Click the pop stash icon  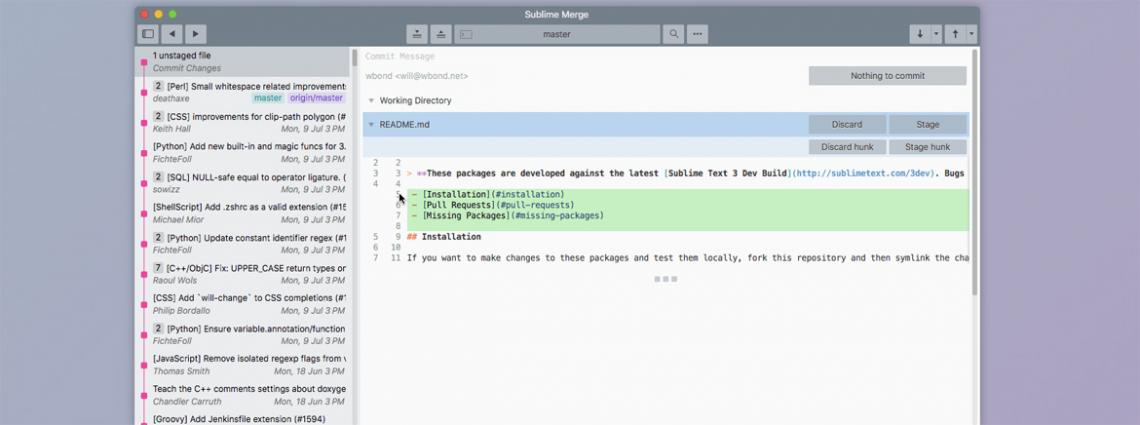[441, 34]
